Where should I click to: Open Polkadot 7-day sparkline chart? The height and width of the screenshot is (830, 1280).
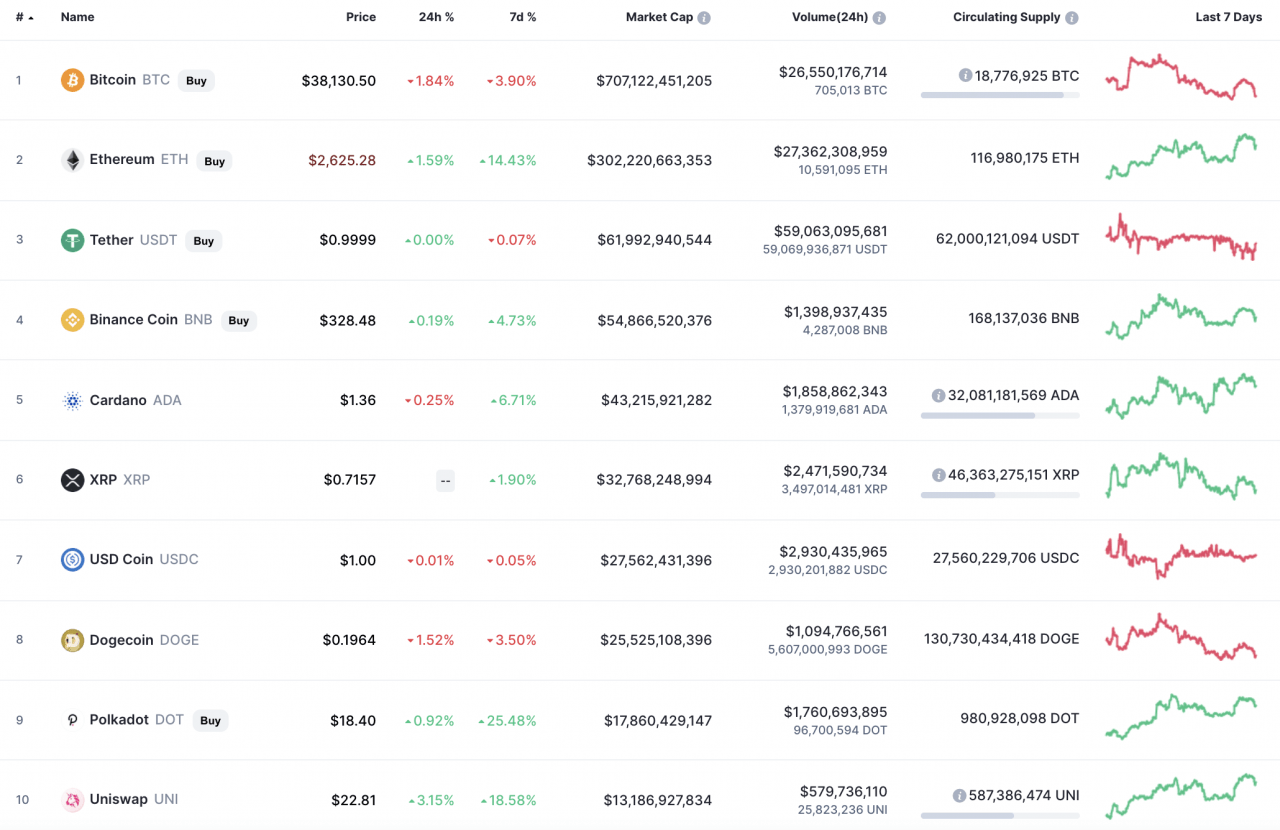[1181, 717]
